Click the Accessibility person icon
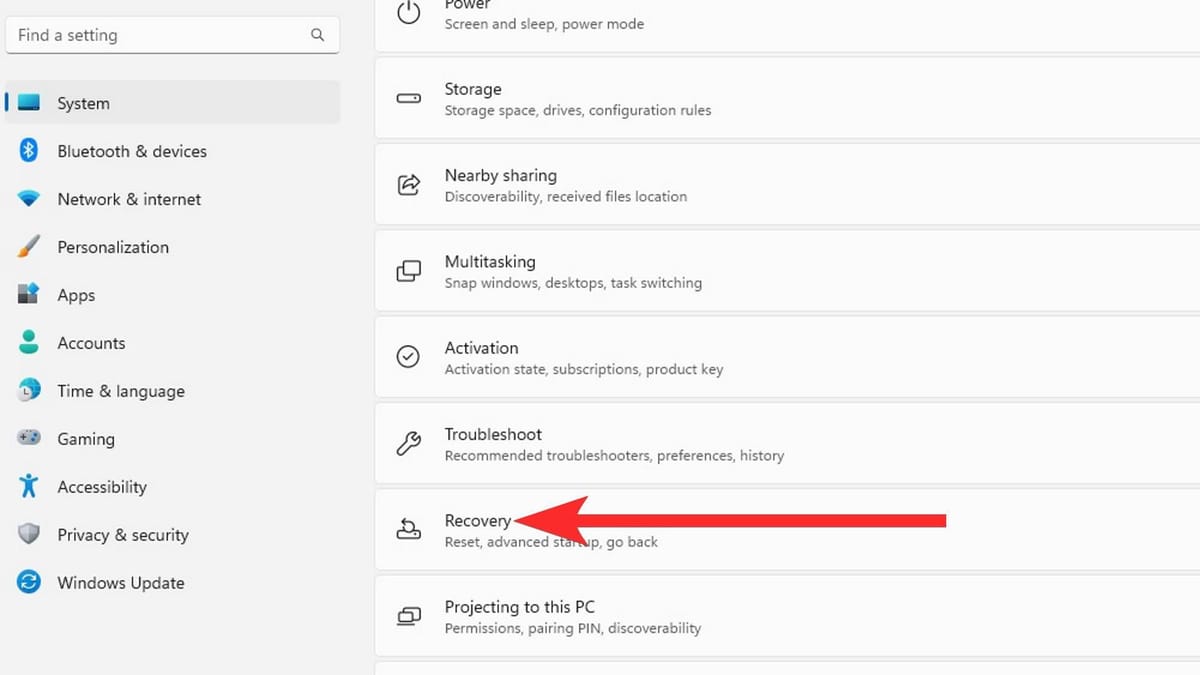1200x675 pixels. click(x=30, y=487)
